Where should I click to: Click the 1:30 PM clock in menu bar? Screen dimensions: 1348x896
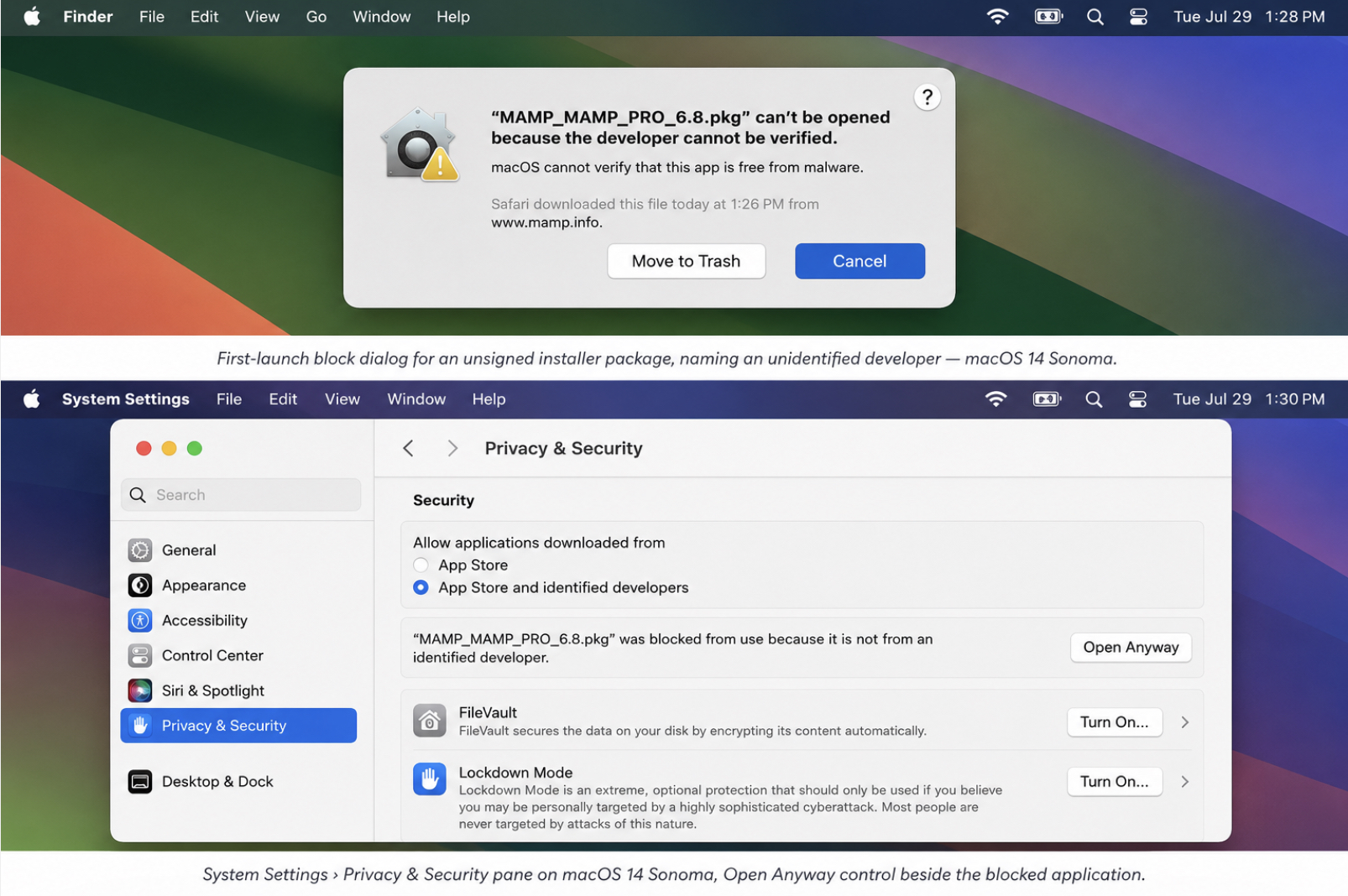(x=1295, y=399)
